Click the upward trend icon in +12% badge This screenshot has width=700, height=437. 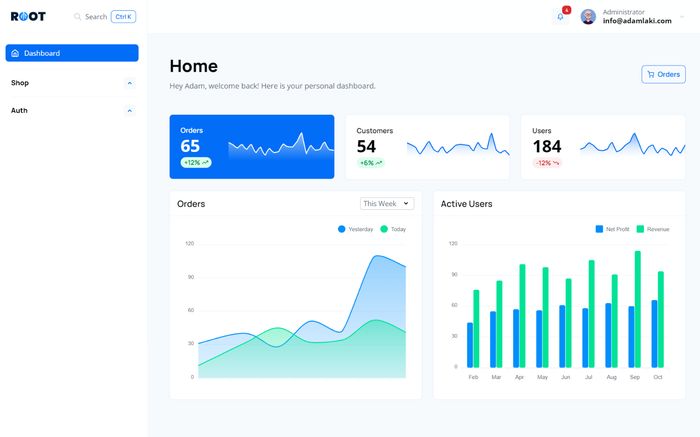(206, 162)
